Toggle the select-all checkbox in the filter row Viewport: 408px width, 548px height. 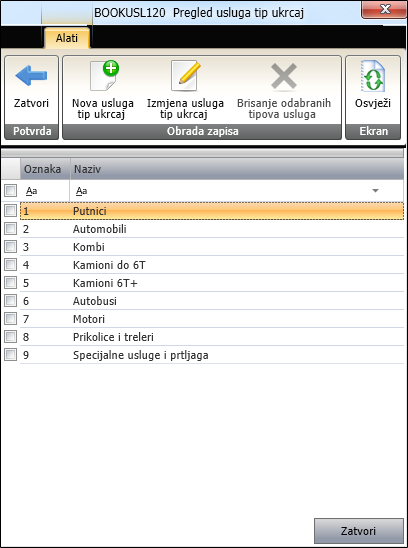[10, 191]
